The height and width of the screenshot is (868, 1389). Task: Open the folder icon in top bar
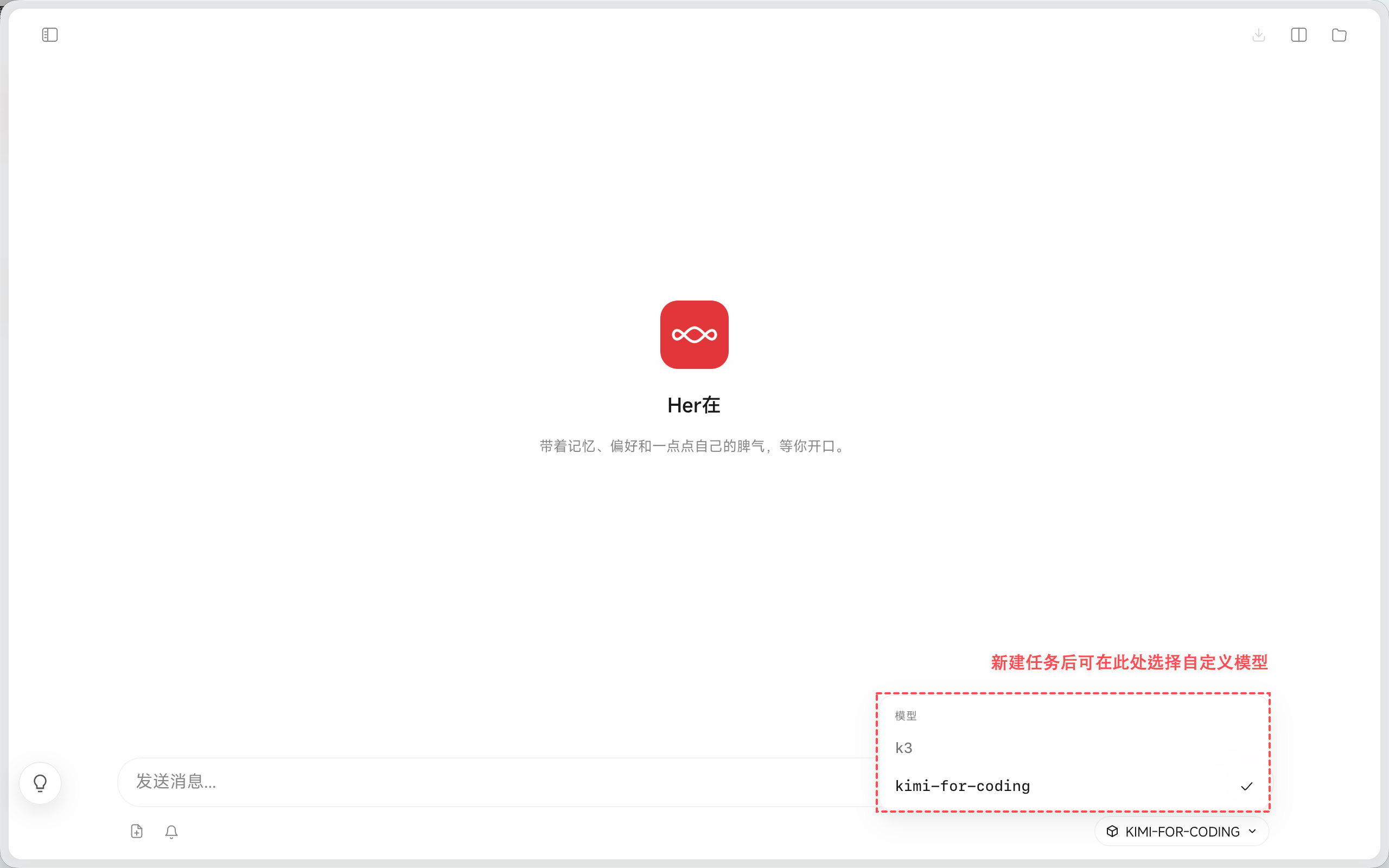pos(1339,35)
